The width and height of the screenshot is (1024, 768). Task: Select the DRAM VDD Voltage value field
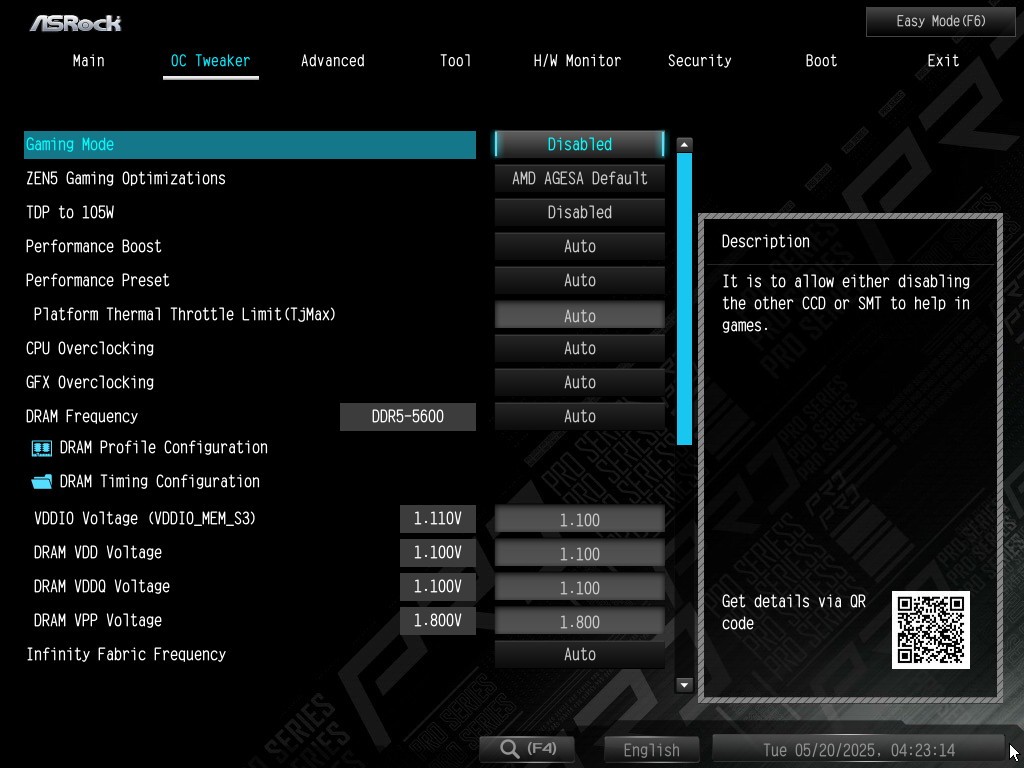tap(580, 554)
